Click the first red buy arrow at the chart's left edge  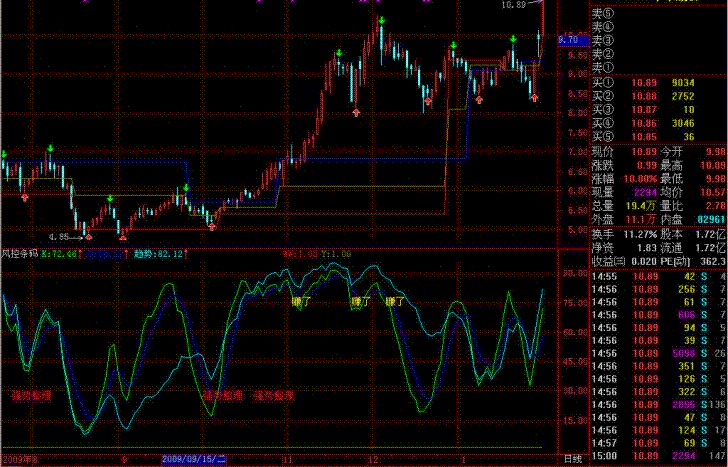[x=25, y=197]
